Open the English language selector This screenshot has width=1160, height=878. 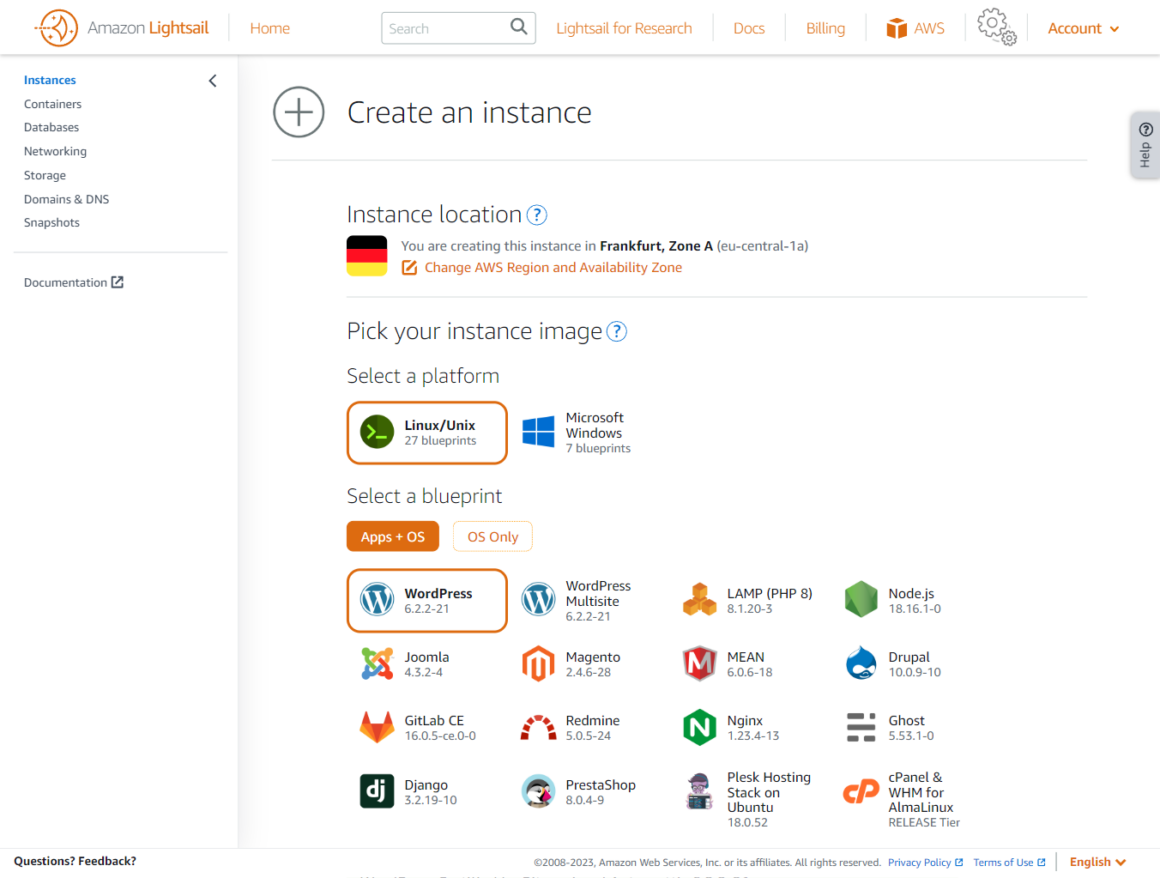tap(1097, 862)
